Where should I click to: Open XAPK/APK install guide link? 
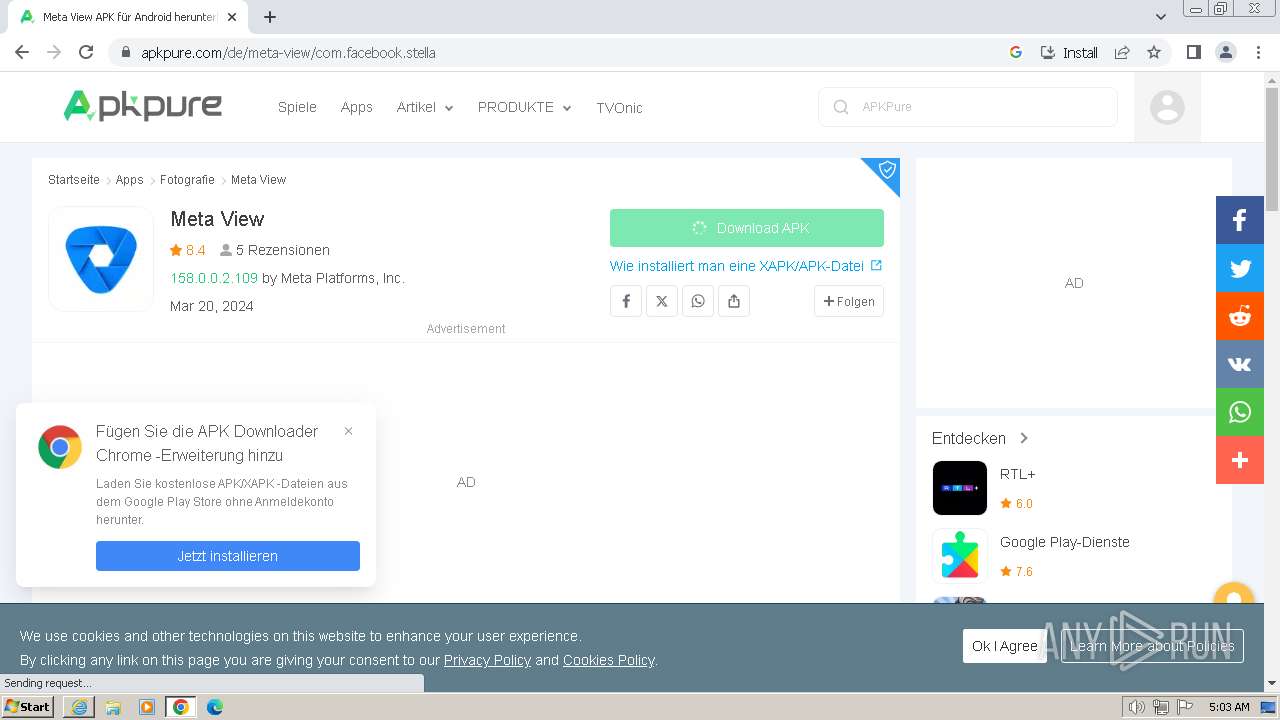[x=746, y=266]
